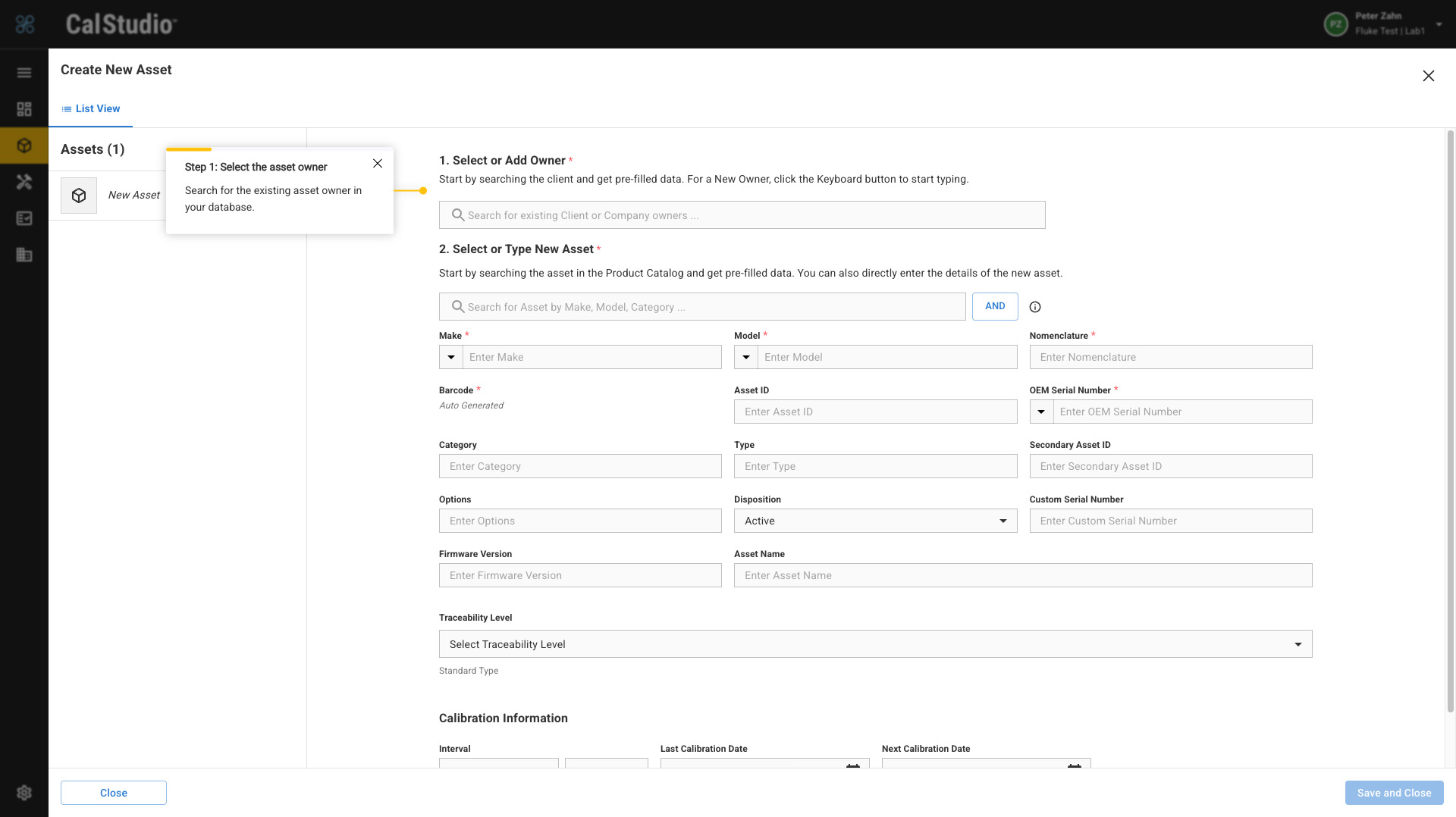The image size is (1456, 817).
Task: Click the Close button at bottom
Action: (114, 793)
